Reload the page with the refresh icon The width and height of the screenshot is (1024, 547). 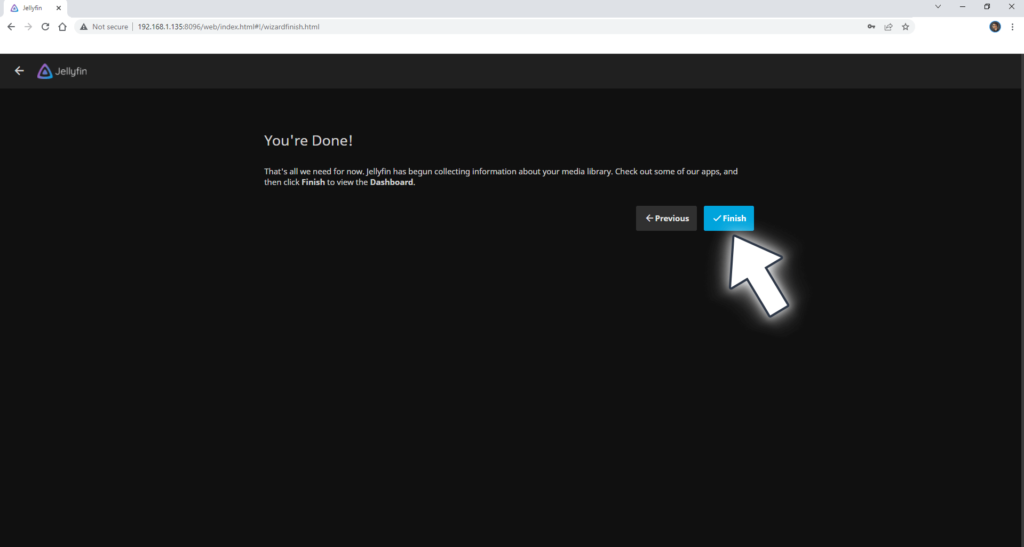(x=45, y=27)
